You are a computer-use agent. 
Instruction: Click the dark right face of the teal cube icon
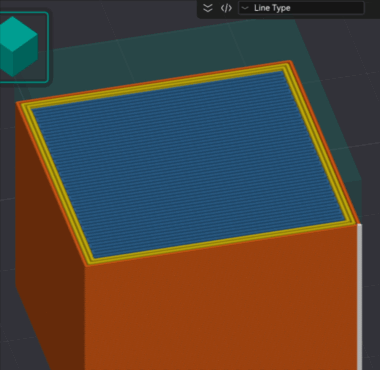point(26,56)
